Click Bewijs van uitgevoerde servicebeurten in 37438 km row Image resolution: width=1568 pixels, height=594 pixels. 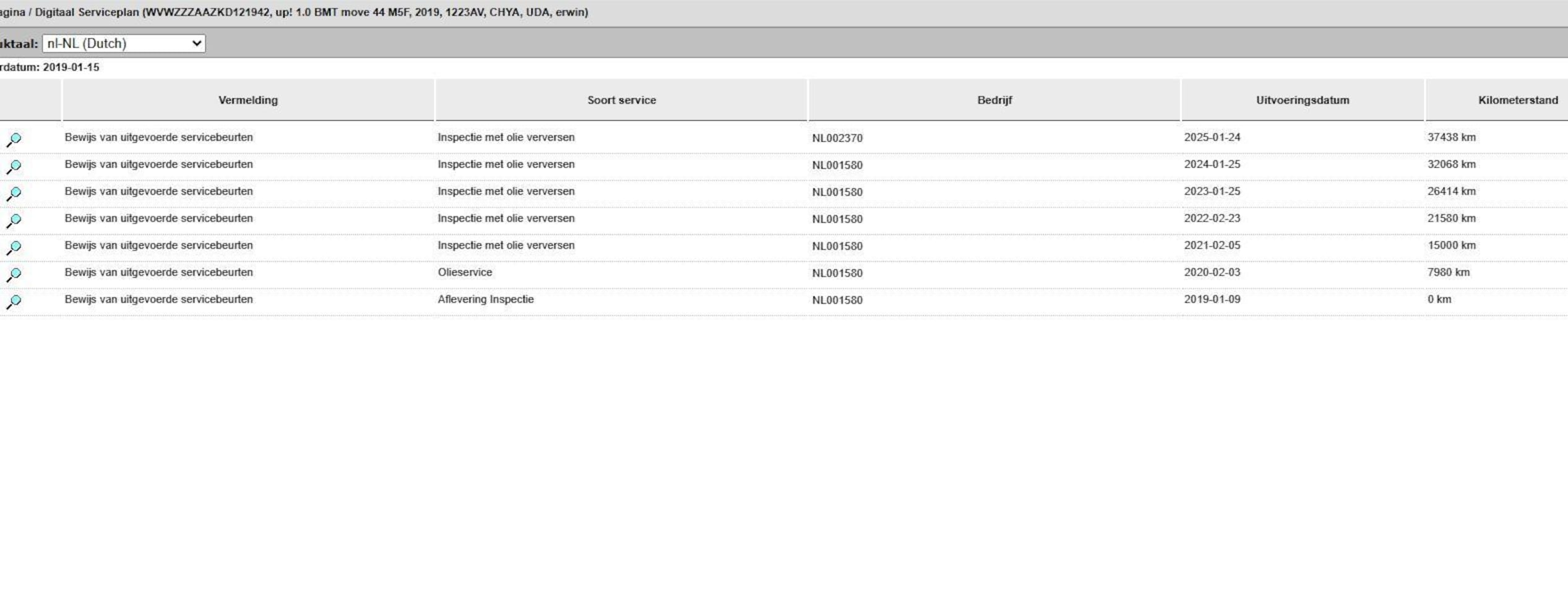tap(159, 137)
